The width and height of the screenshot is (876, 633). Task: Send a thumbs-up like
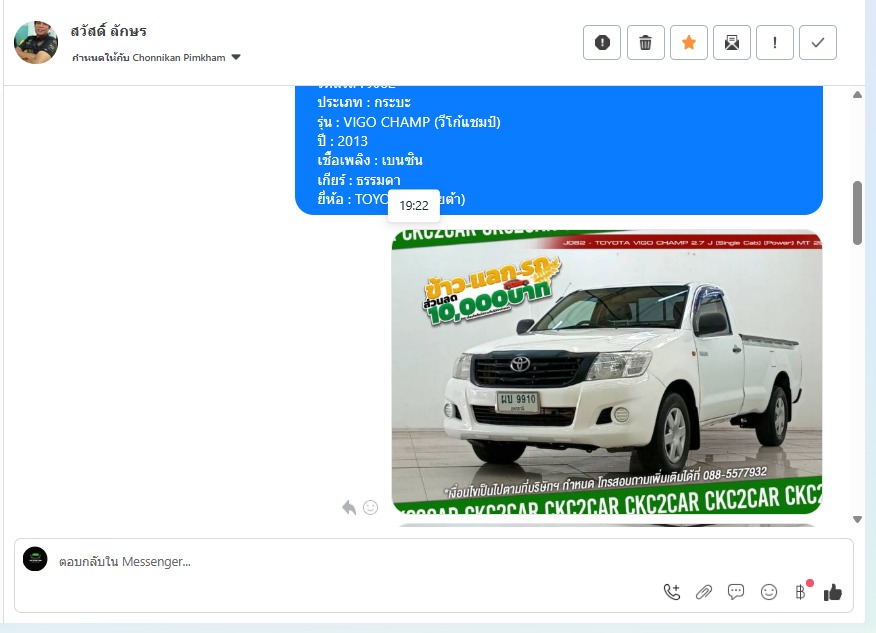pyautogui.click(x=832, y=592)
